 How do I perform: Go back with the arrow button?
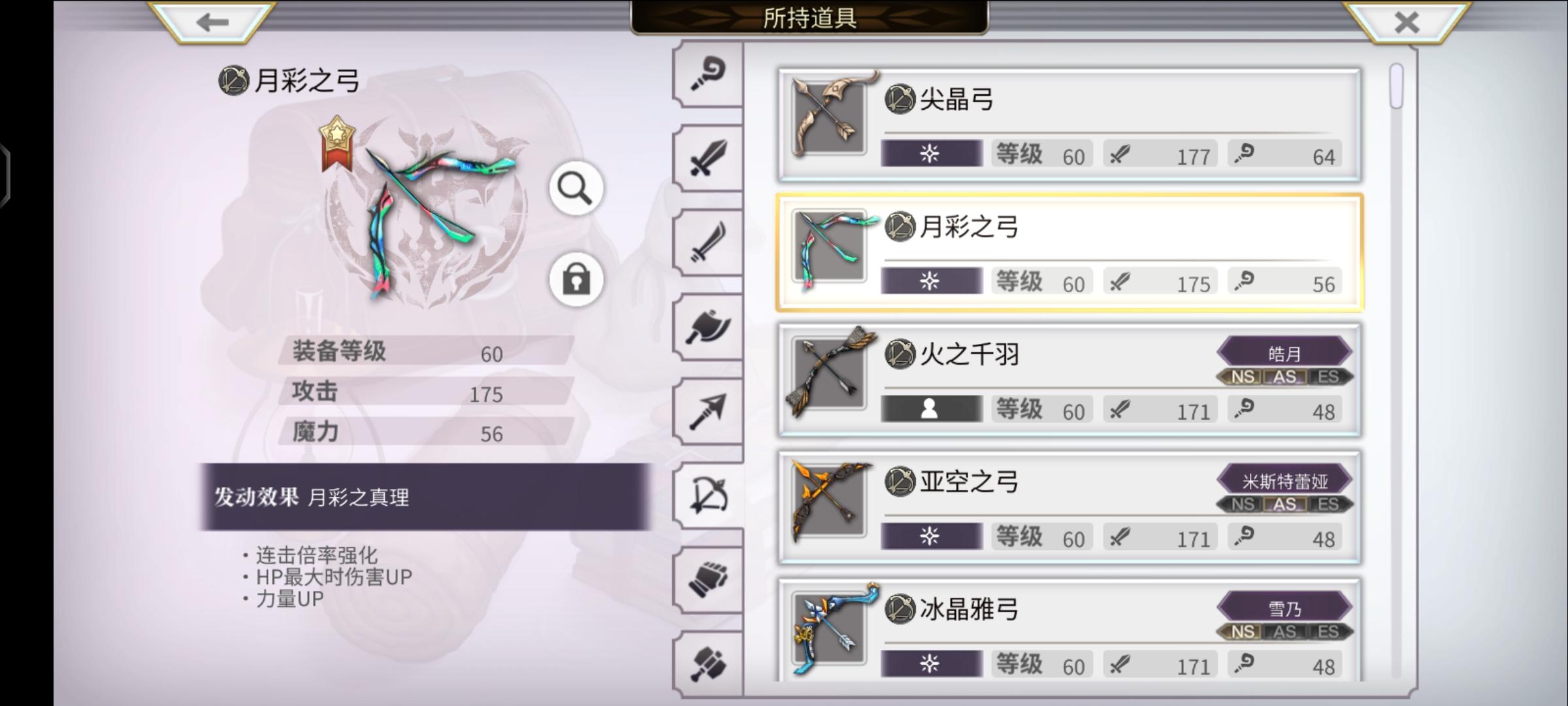[212, 22]
